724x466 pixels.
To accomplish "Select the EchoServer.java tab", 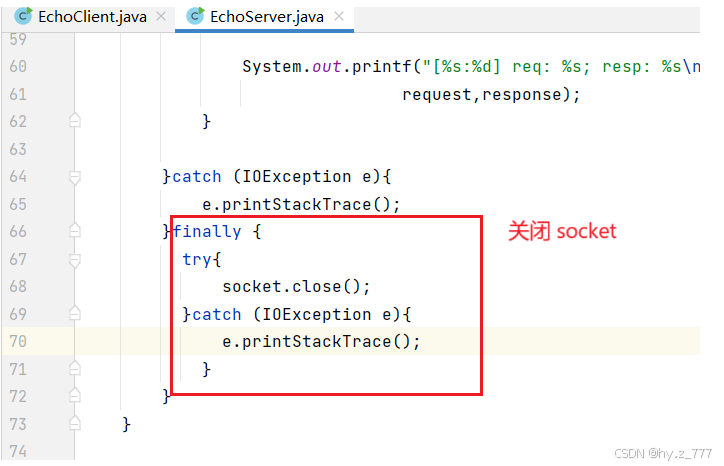I will click(264, 17).
